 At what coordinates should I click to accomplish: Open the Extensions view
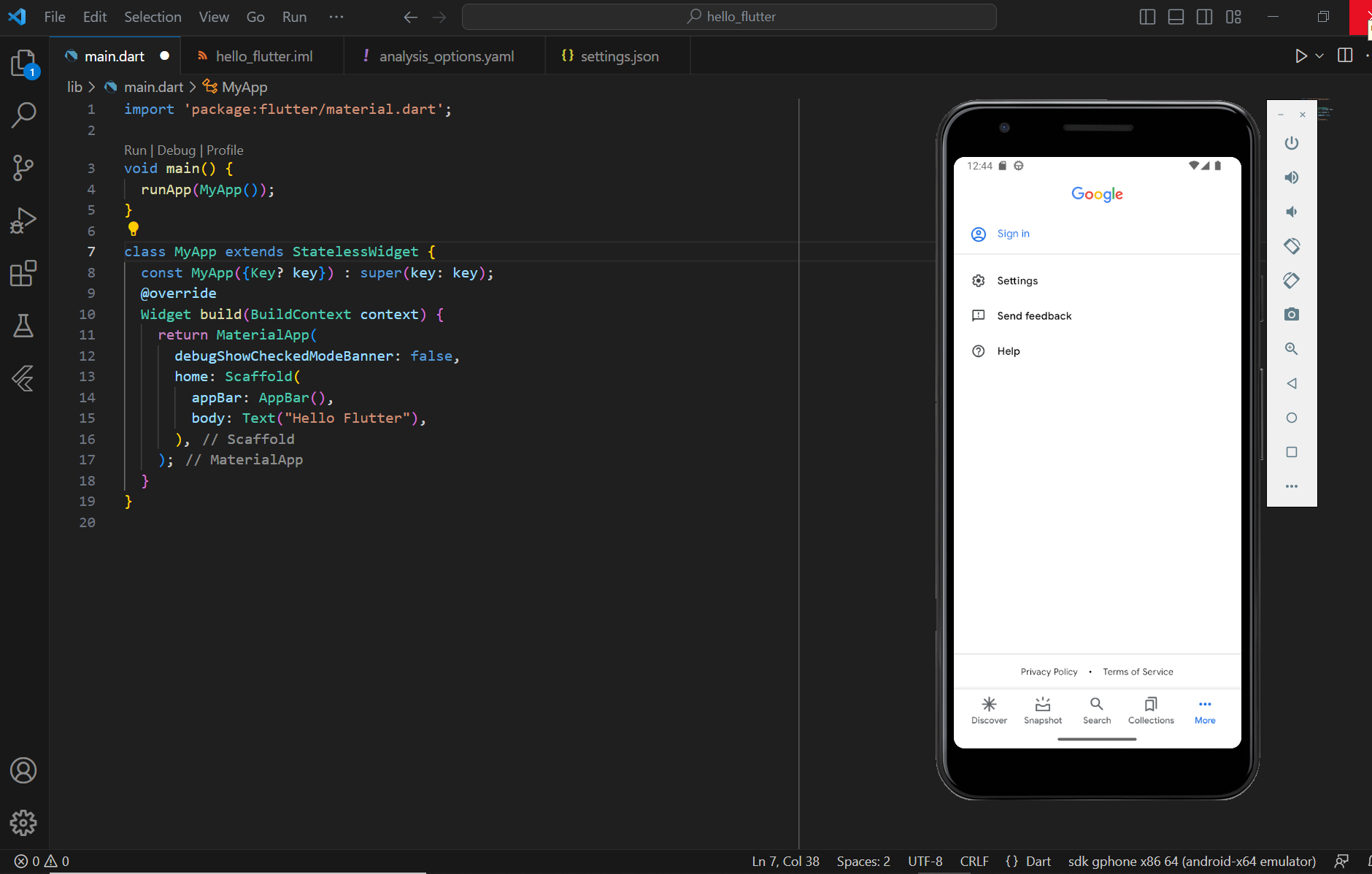(24, 273)
